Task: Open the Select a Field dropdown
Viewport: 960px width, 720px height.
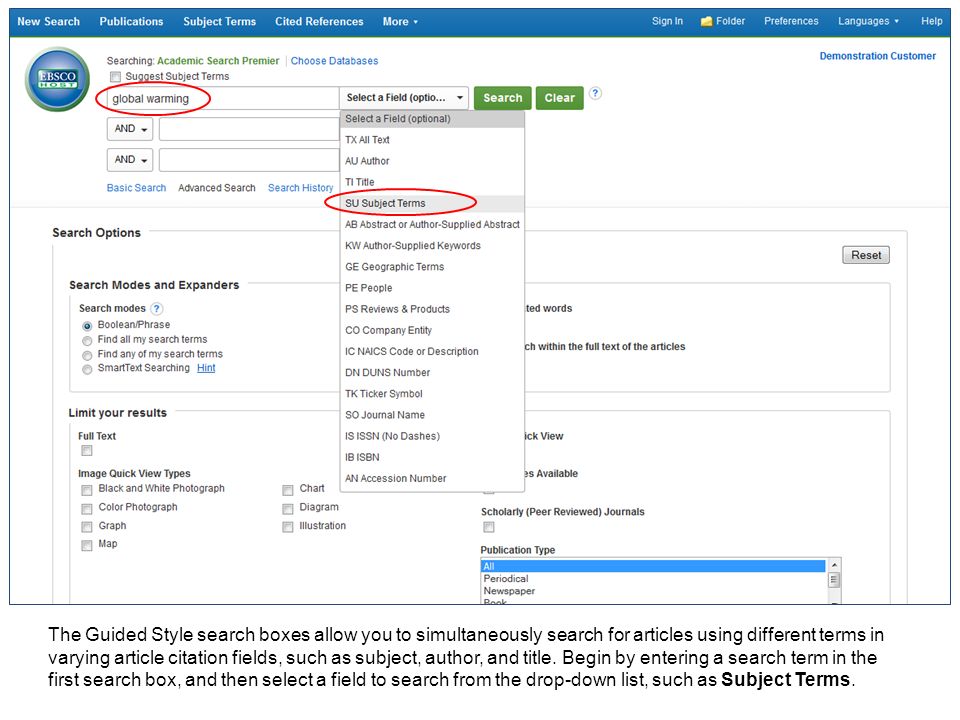Action: 404,98
